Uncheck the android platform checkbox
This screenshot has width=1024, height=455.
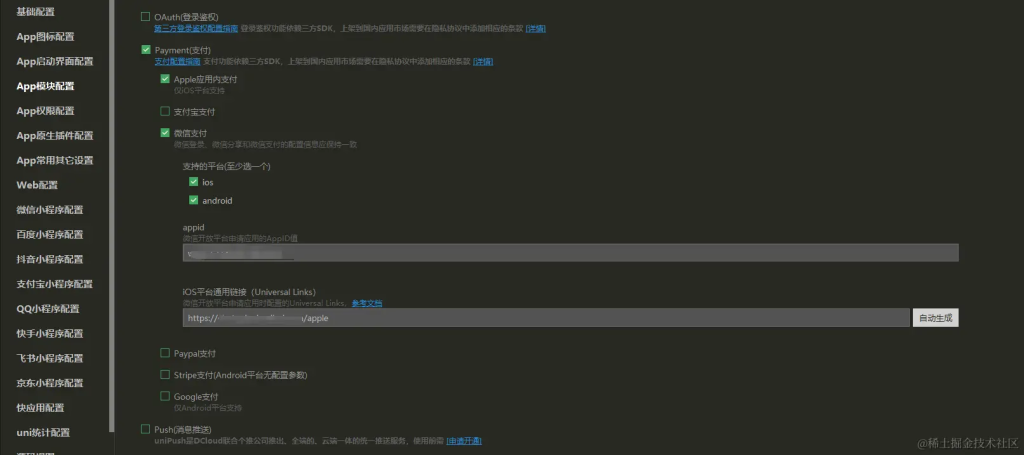tap(193, 200)
